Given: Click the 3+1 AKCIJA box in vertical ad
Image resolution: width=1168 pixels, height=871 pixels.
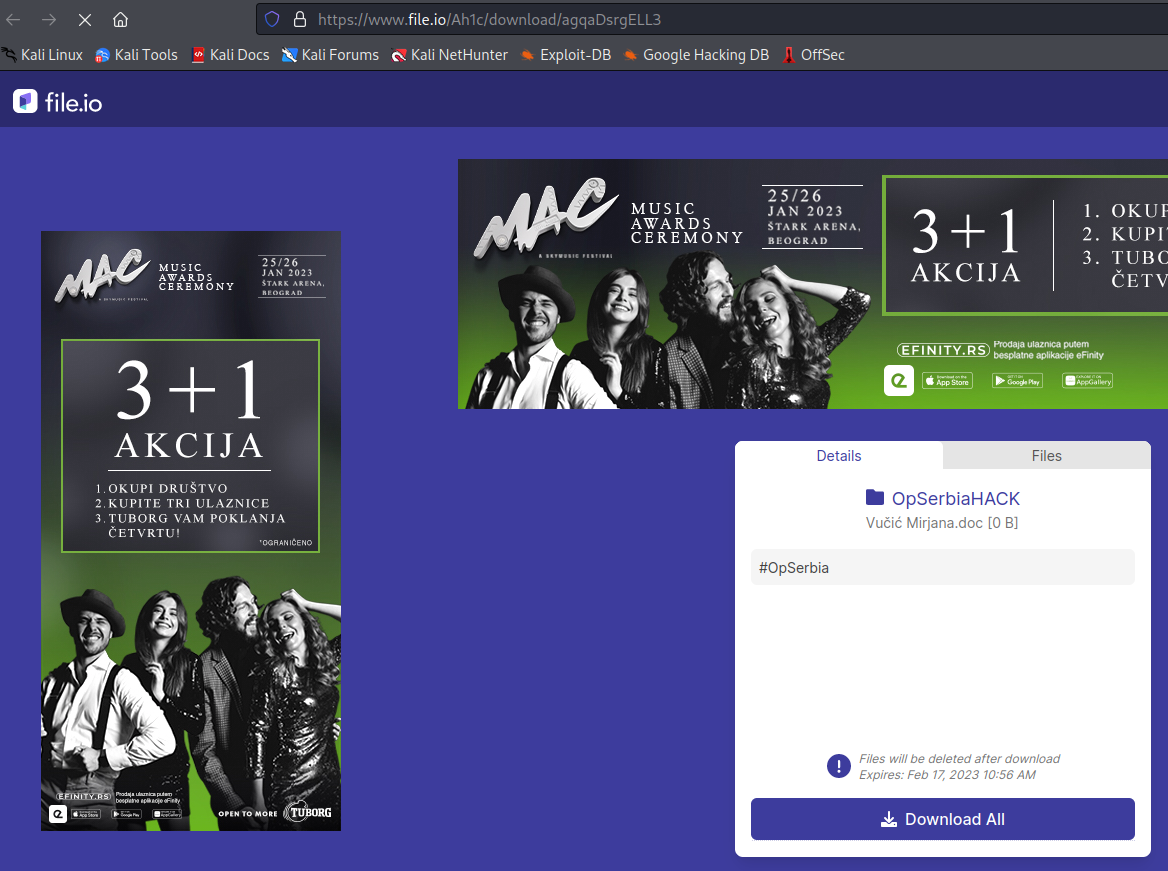Looking at the screenshot, I should [x=191, y=446].
